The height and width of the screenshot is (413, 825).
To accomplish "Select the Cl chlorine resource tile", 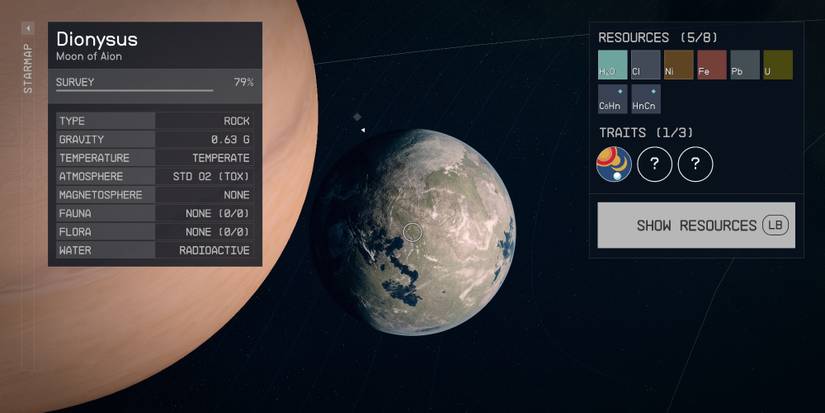I will pyautogui.click(x=645, y=65).
